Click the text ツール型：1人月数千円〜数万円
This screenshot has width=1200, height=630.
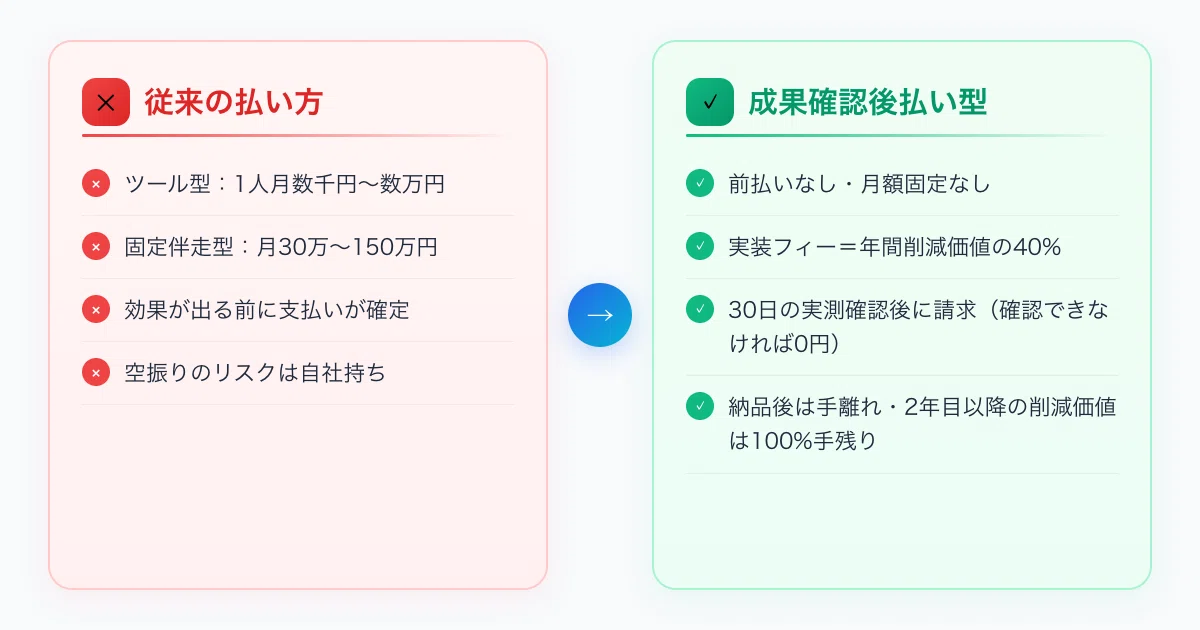(x=285, y=184)
